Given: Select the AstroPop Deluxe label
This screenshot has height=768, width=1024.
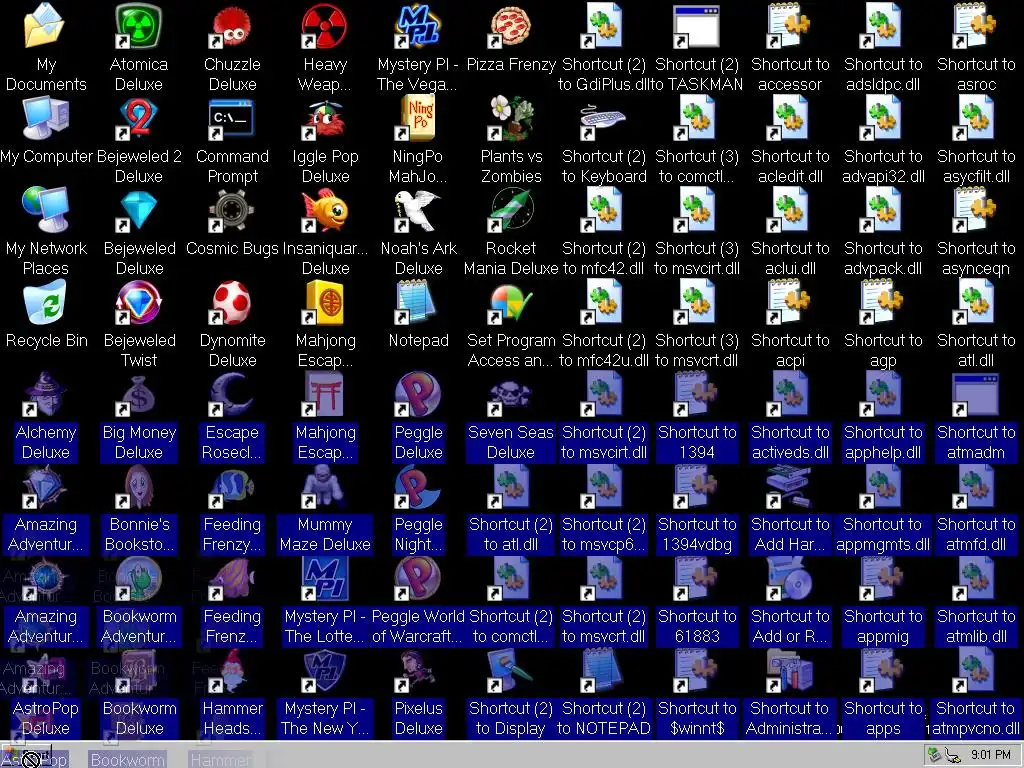Looking at the screenshot, I should [x=46, y=718].
